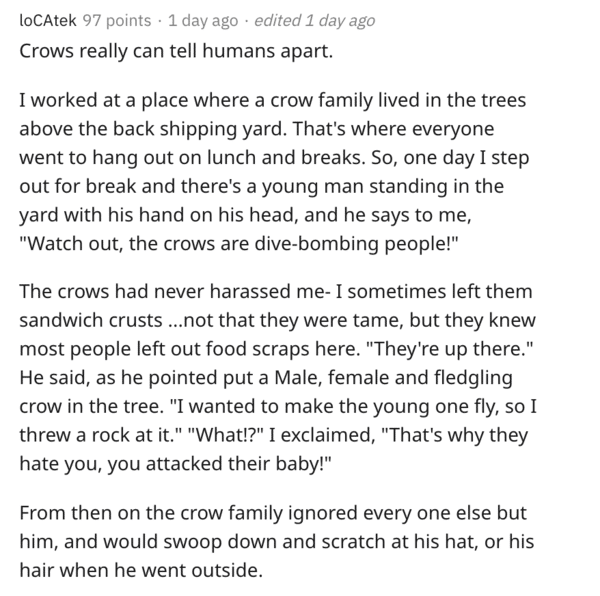
Task: Click the italic edited 1 day ago label
Action: click(315, 21)
